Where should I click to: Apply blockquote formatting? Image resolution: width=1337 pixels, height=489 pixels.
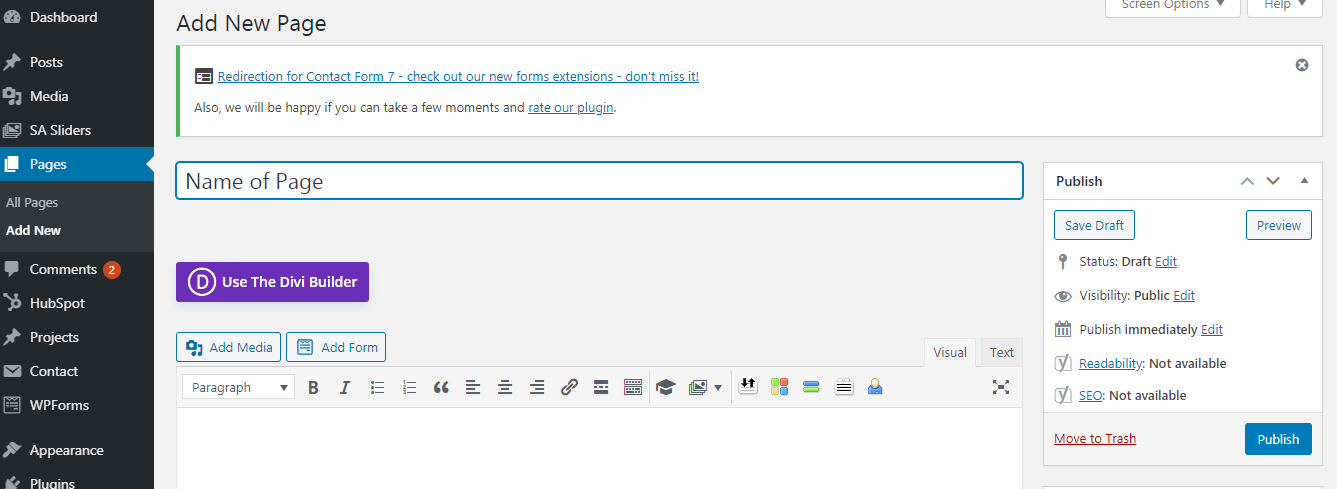(x=441, y=388)
